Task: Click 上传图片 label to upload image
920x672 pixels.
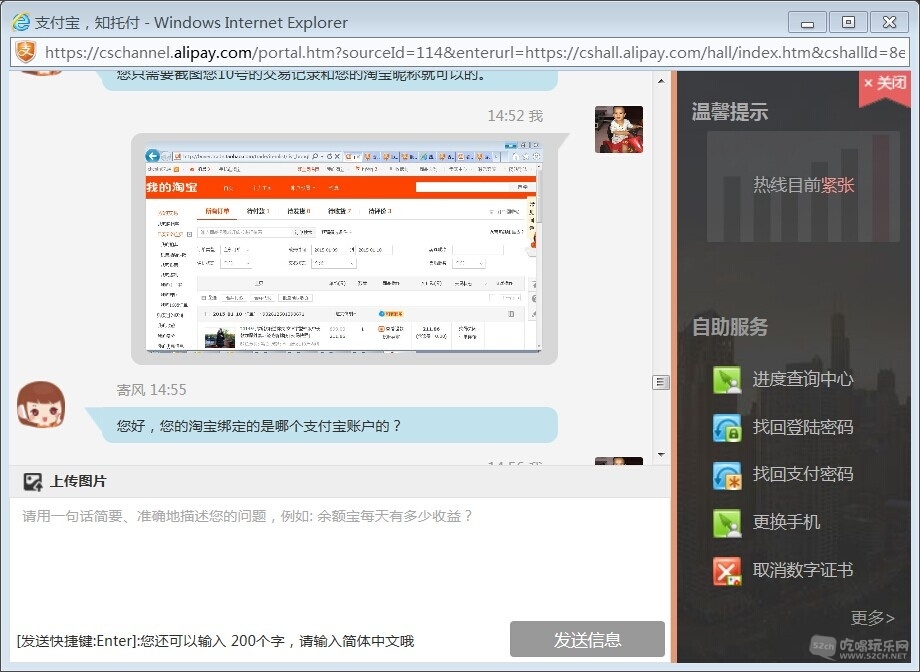Action: click(79, 481)
